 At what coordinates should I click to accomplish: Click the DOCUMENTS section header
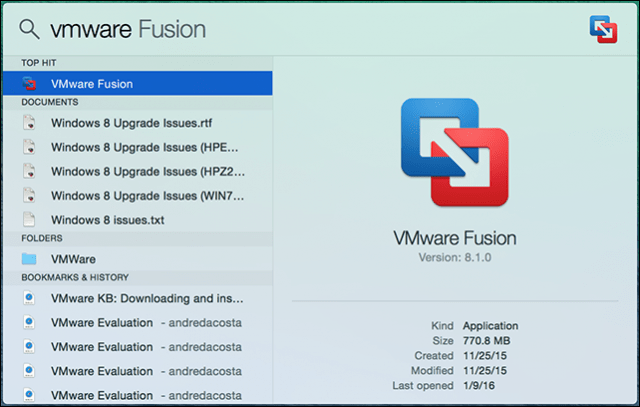point(50,102)
